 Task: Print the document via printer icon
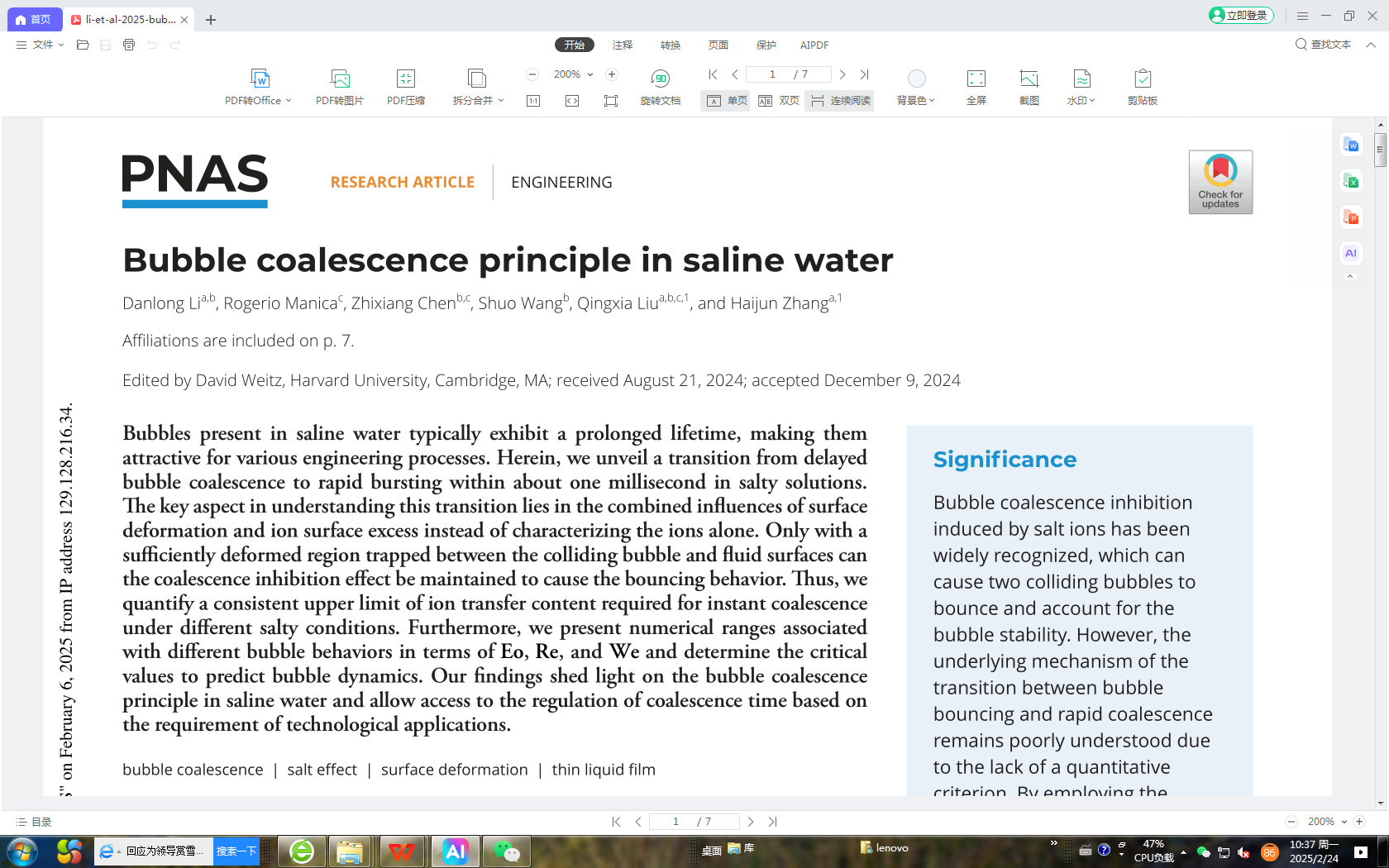(x=129, y=45)
